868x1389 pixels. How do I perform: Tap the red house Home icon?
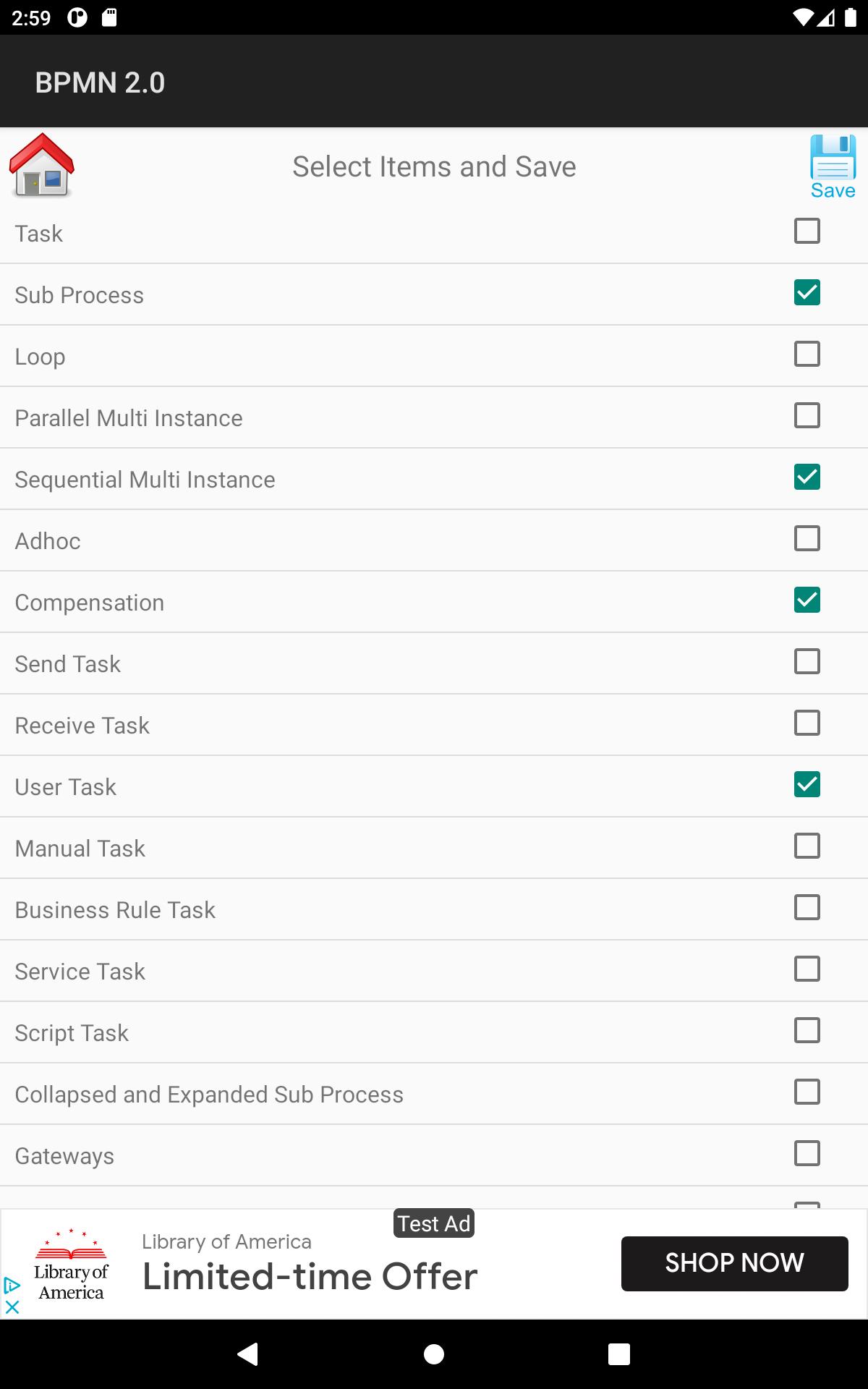pyautogui.click(x=42, y=165)
